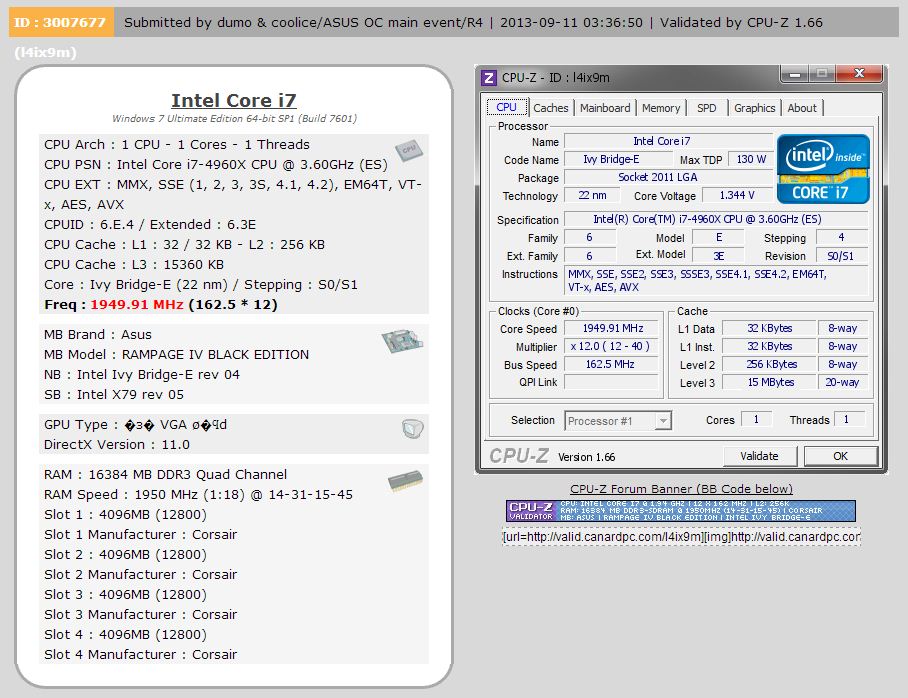Open the Intel Core i7 heading link

click(x=234, y=100)
